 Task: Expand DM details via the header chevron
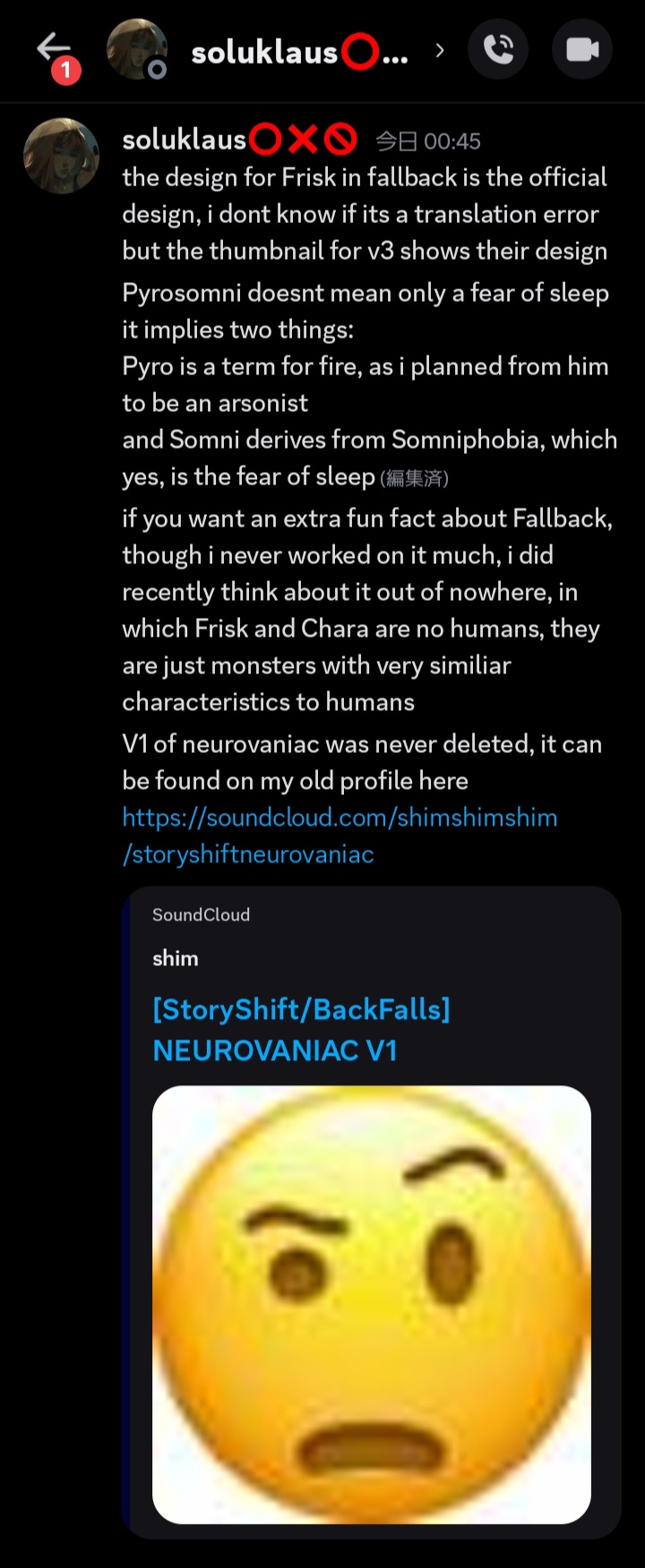(x=439, y=50)
